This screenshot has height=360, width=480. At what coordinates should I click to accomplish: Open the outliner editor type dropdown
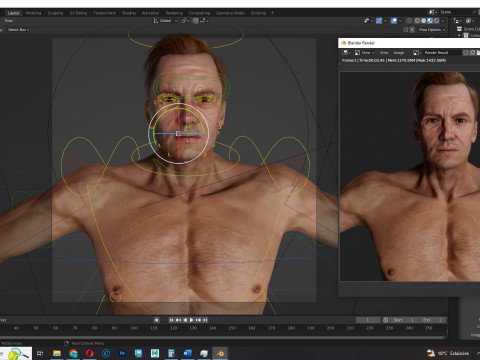coord(458,21)
